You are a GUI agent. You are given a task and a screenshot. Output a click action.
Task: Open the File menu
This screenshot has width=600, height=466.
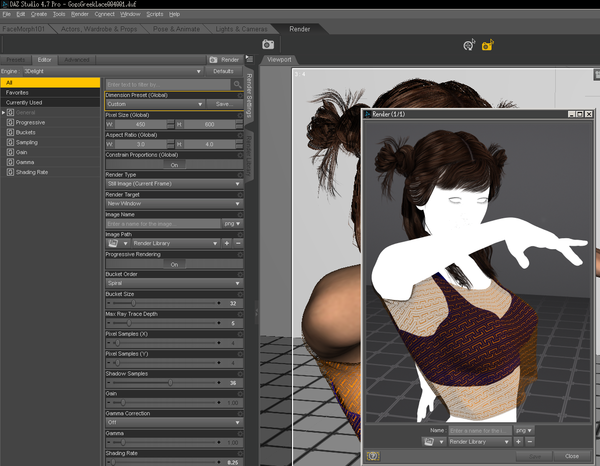coord(7,14)
